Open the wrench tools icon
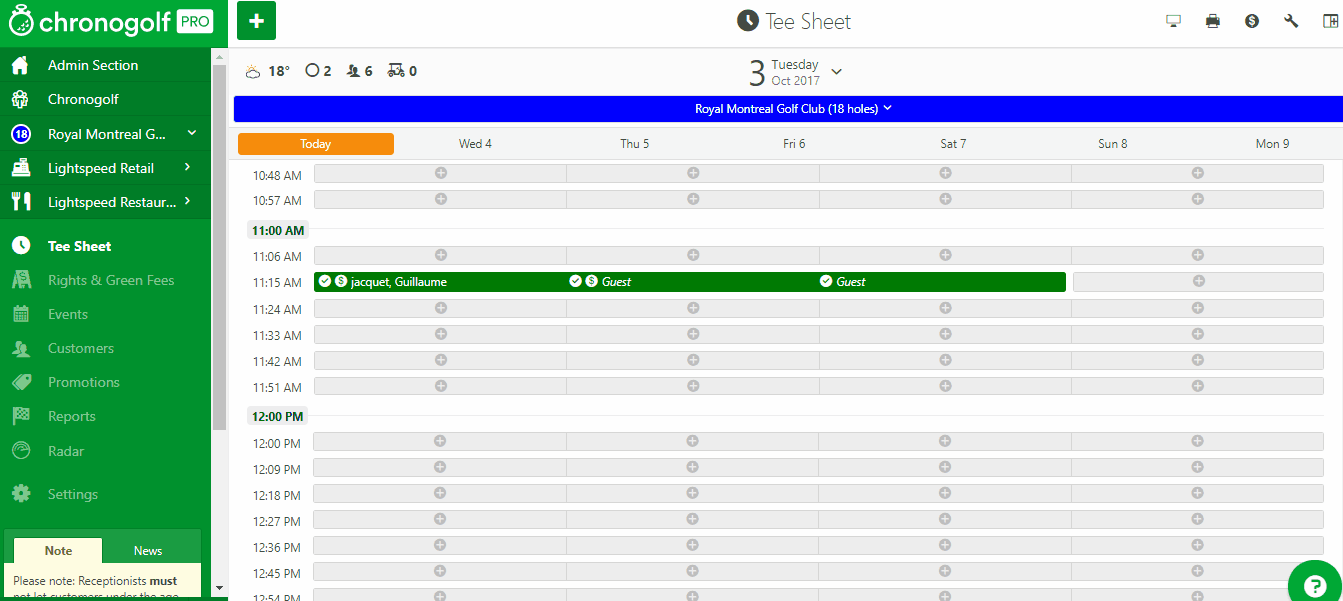 click(1290, 21)
